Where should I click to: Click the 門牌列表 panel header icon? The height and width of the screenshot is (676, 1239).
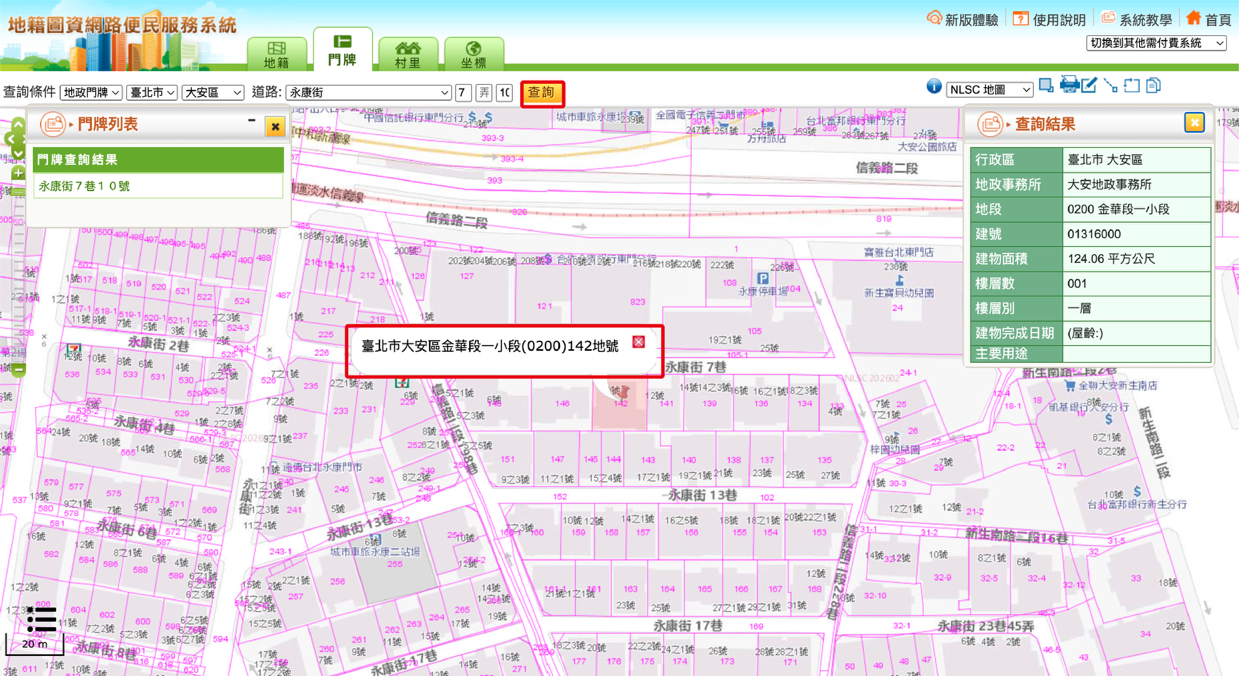tap(52, 124)
